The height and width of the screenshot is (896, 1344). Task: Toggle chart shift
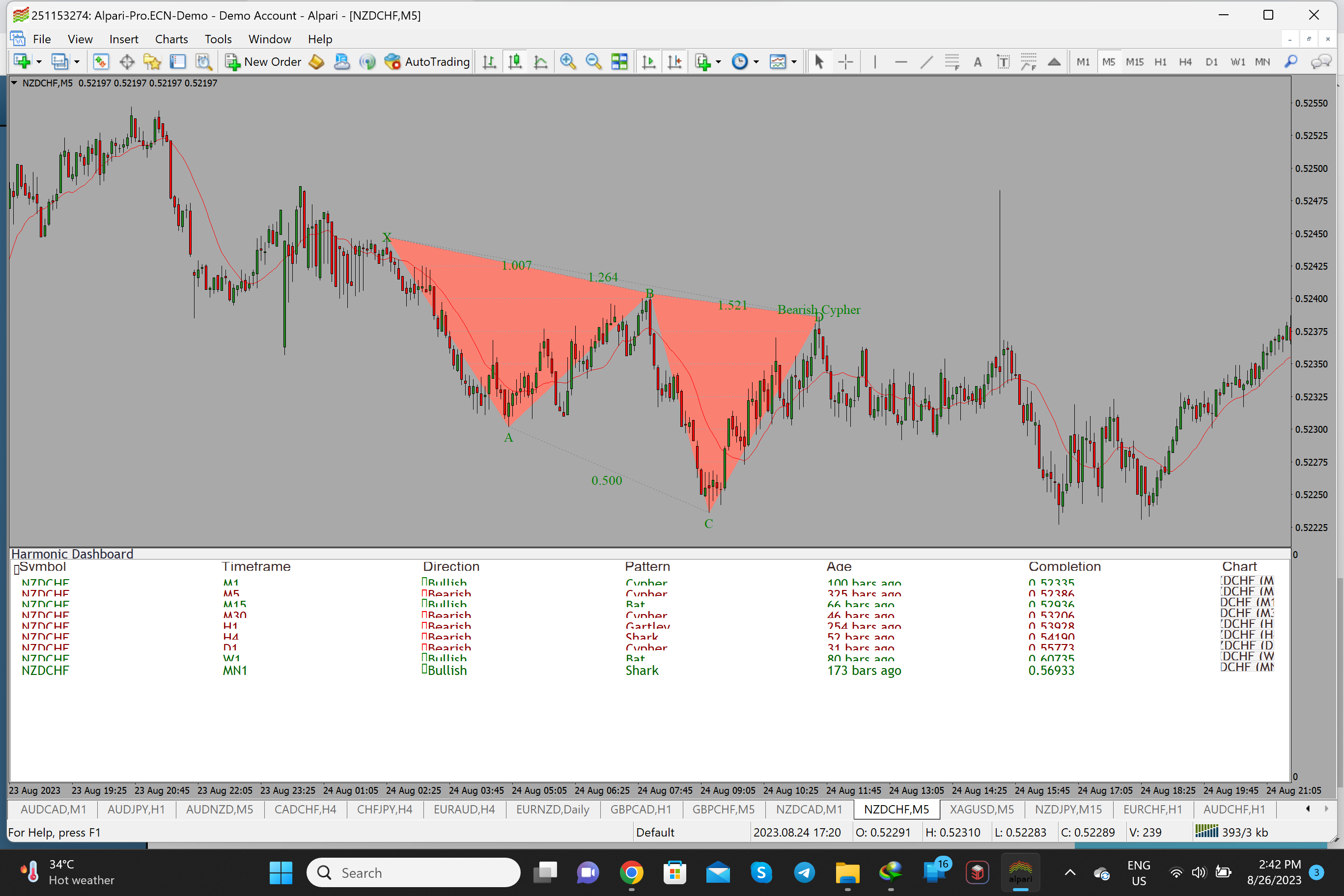pyautogui.click(x=675, y=62)
